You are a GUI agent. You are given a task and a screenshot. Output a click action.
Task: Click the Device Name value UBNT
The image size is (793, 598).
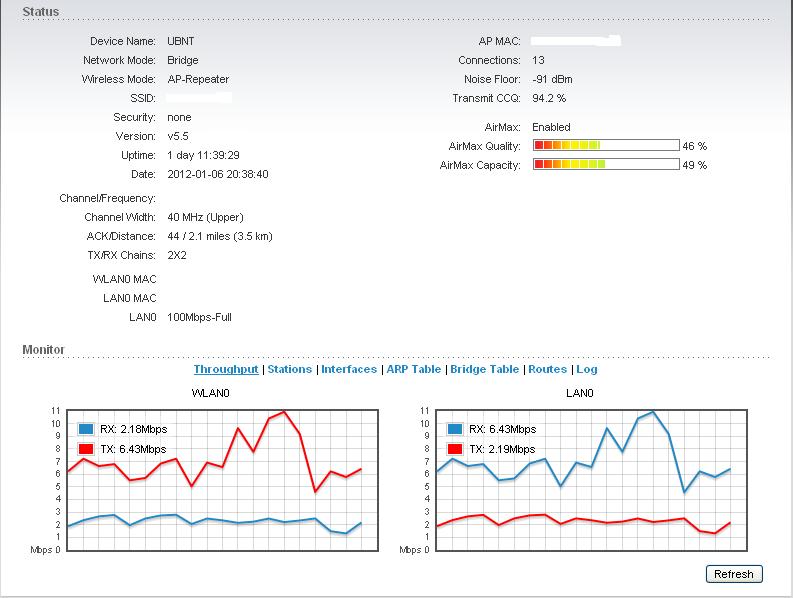pos(183,41)
